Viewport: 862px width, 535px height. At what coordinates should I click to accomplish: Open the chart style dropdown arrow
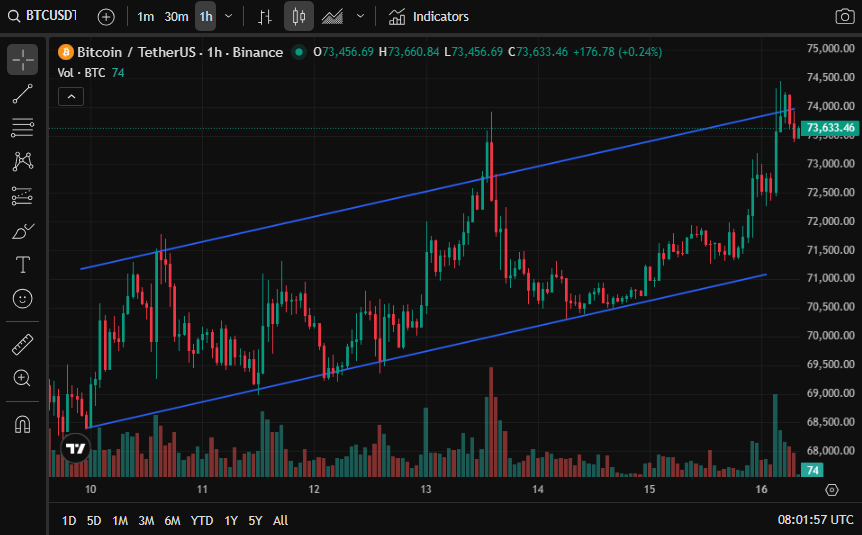coord(361,16)
